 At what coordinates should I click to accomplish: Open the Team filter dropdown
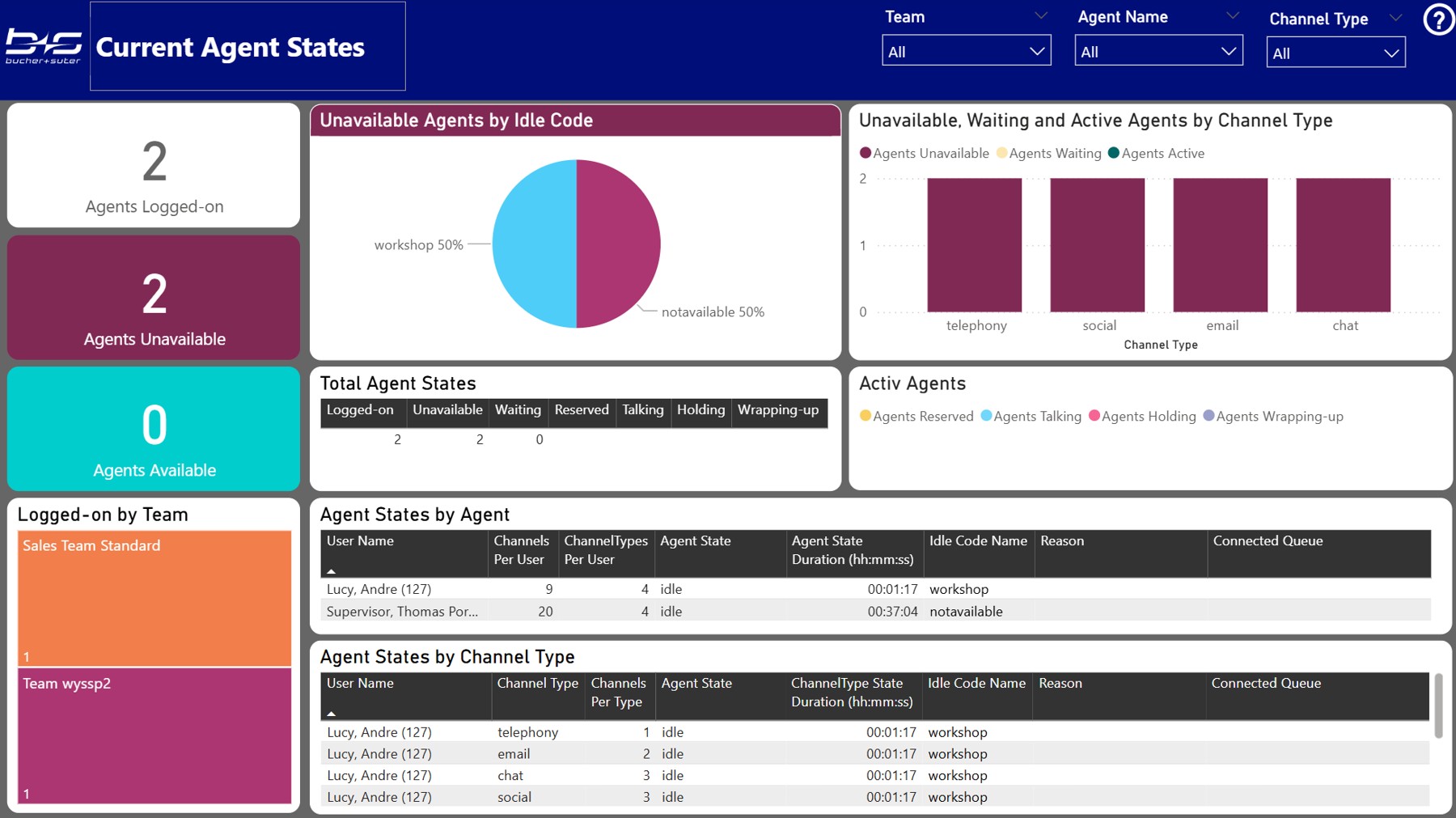[966, 52]
